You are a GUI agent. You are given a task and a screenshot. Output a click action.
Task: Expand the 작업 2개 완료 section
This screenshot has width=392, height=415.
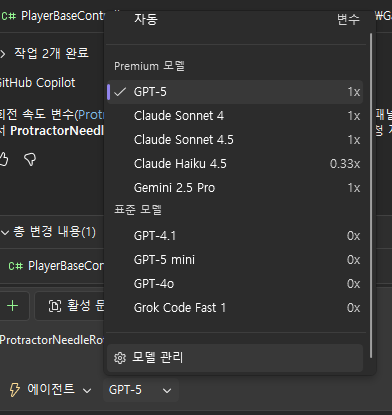point(45,53)
